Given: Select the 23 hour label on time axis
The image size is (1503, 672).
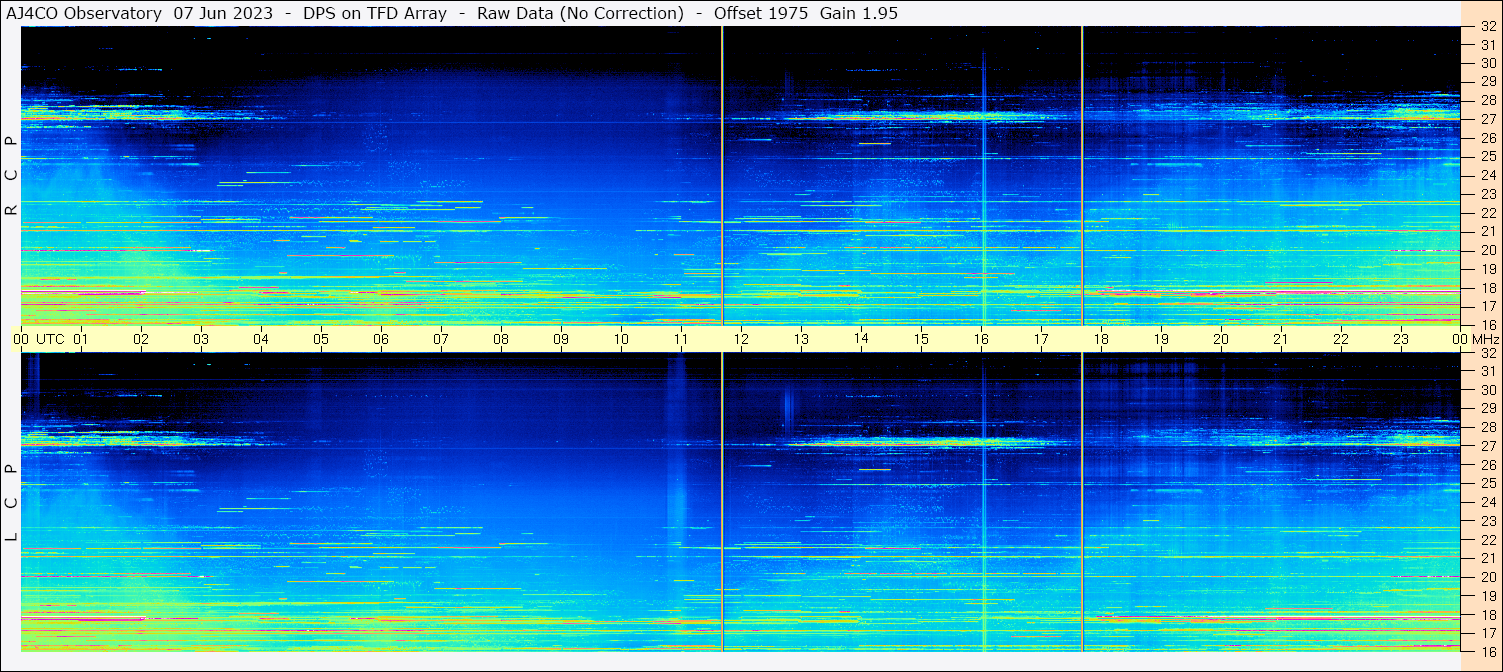Looking at the screenshot, I should [1400, 339].
